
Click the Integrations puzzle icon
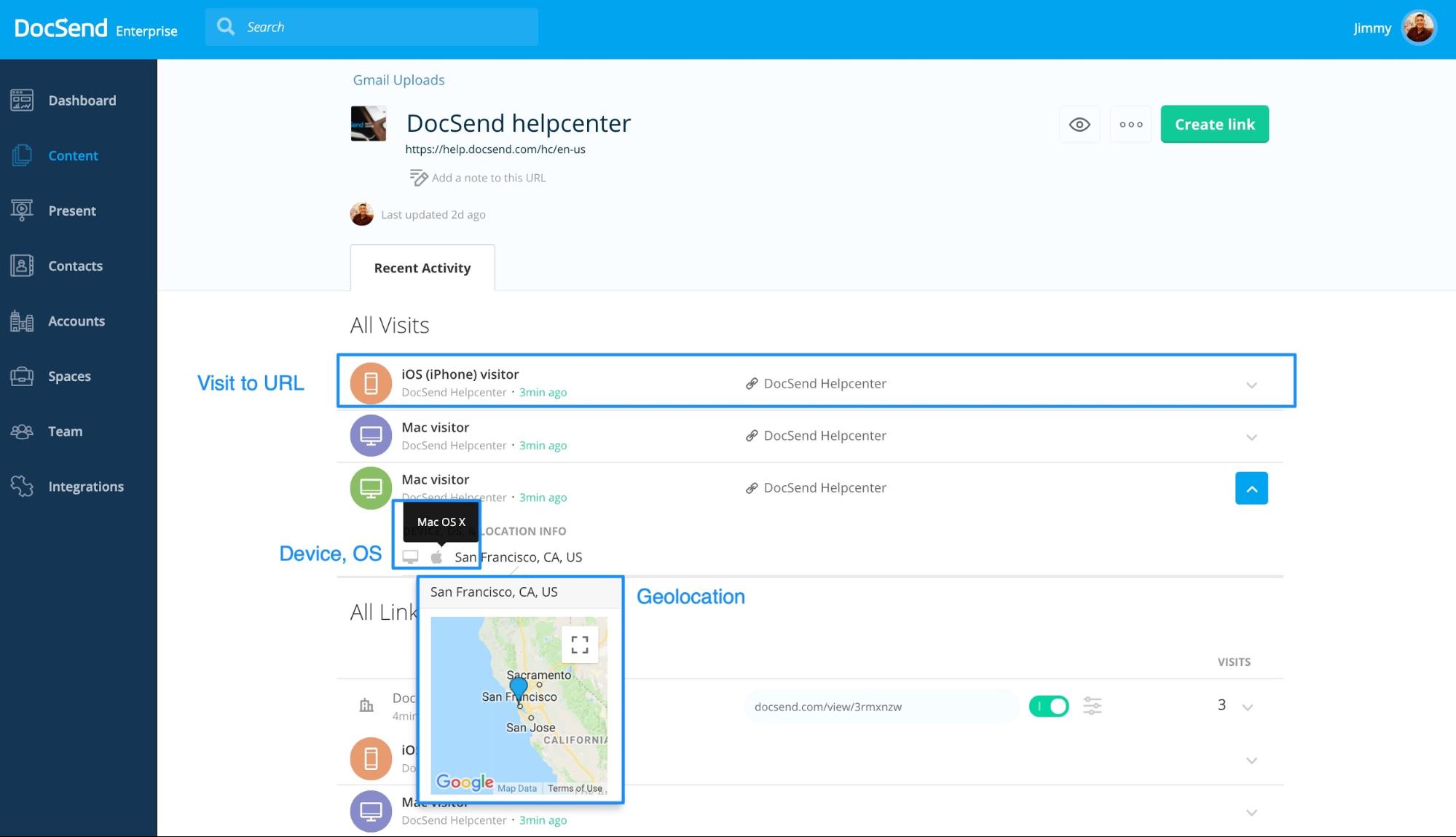(22, 486)
